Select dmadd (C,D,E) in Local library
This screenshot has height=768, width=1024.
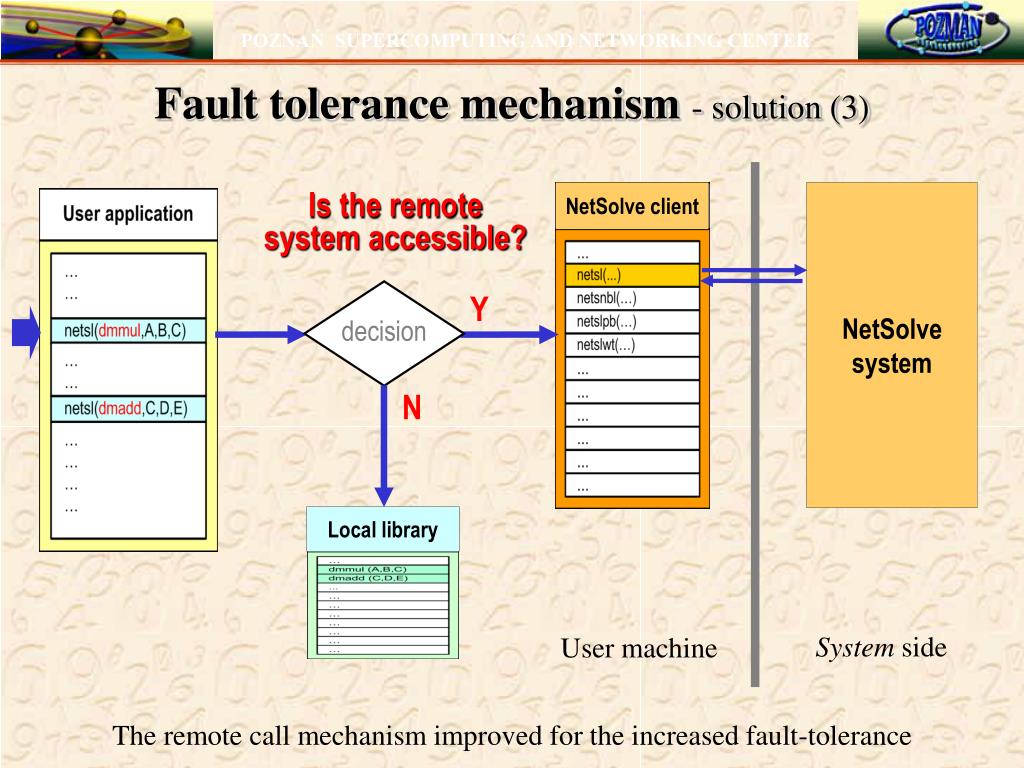pyautogui.click(x=383, y=579)
